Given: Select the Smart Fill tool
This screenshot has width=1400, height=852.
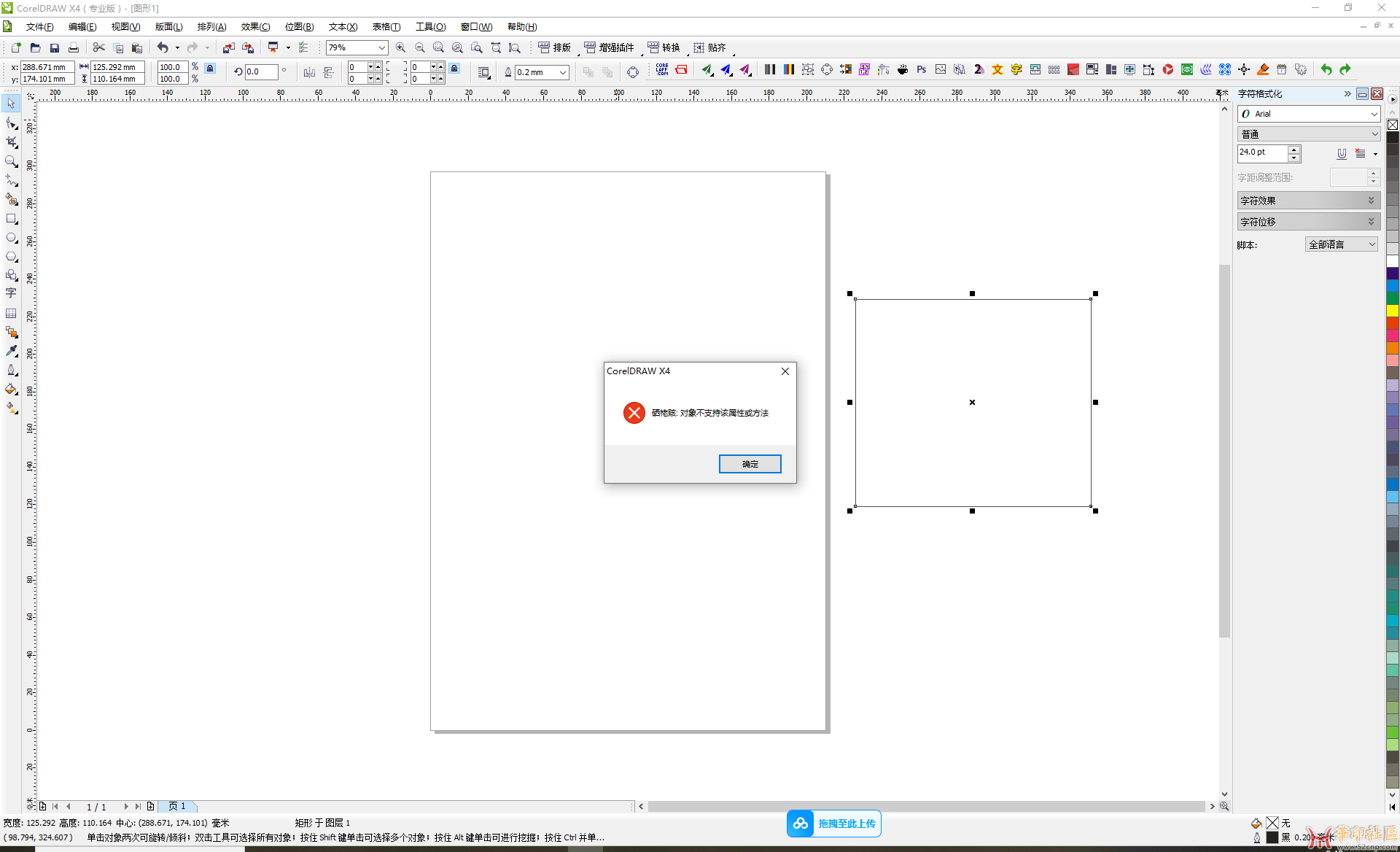Looking at the screenshot, I should pos(11,199).
